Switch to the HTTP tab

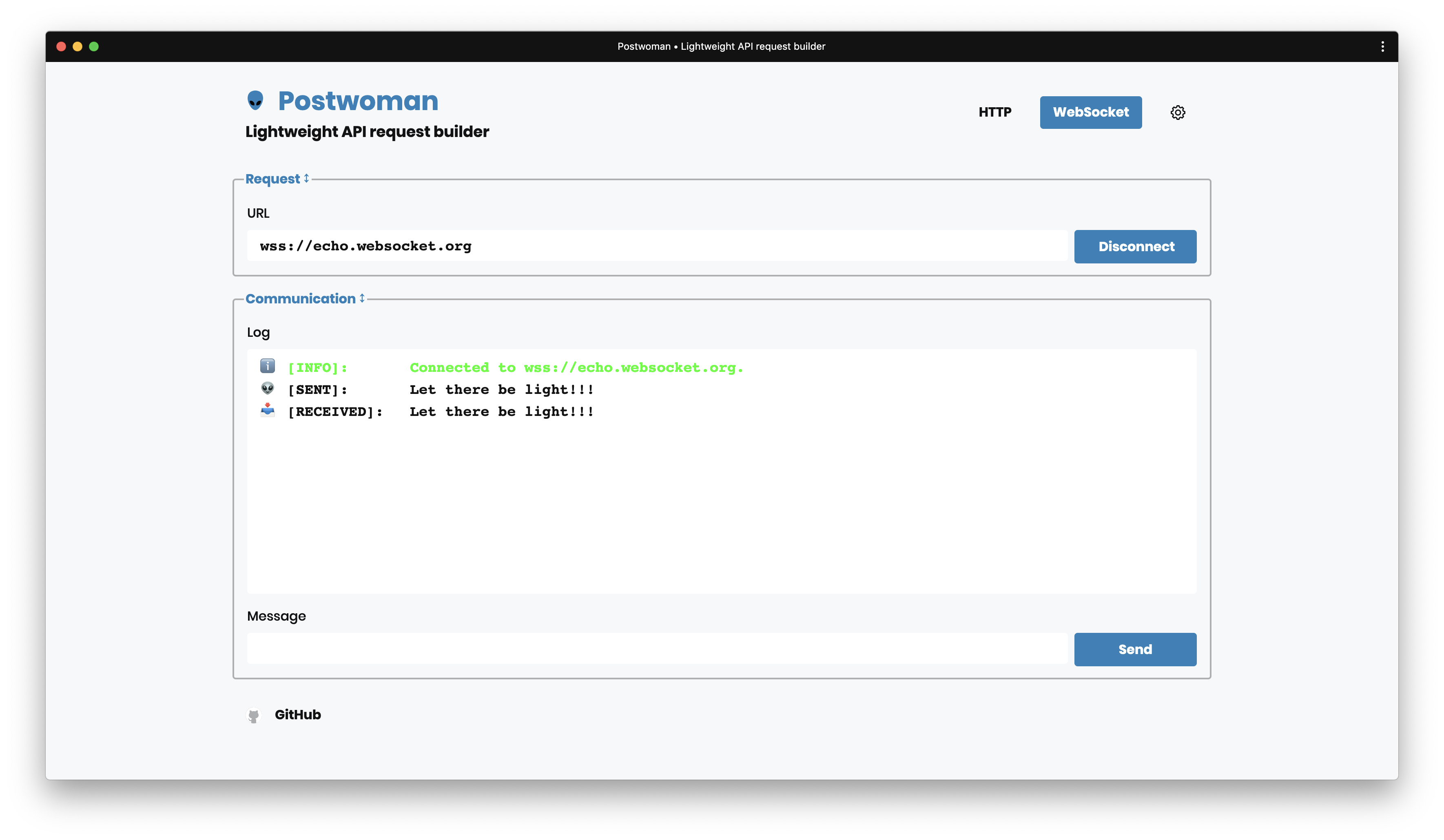[x=995, y=112]
